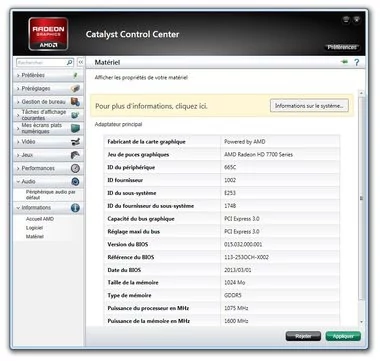Open the Préférences menu
Screen dimensions: 380x361
[x=342, y=47]
